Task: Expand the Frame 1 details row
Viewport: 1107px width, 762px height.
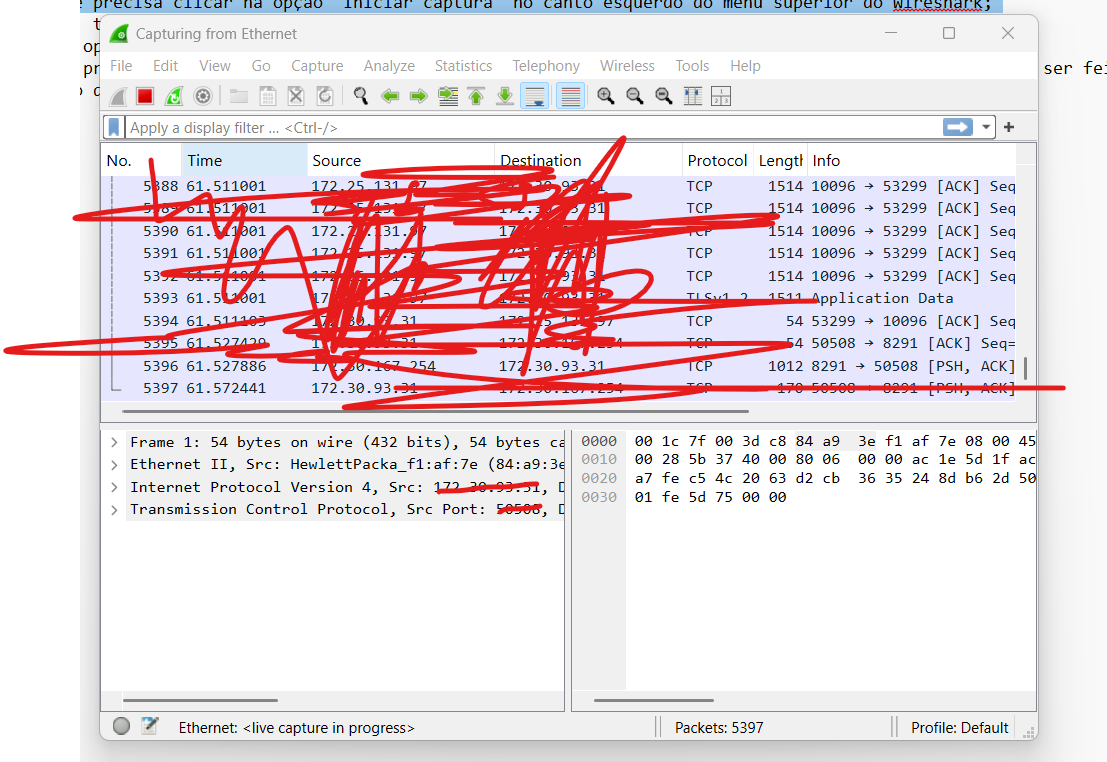Action: 114,443
